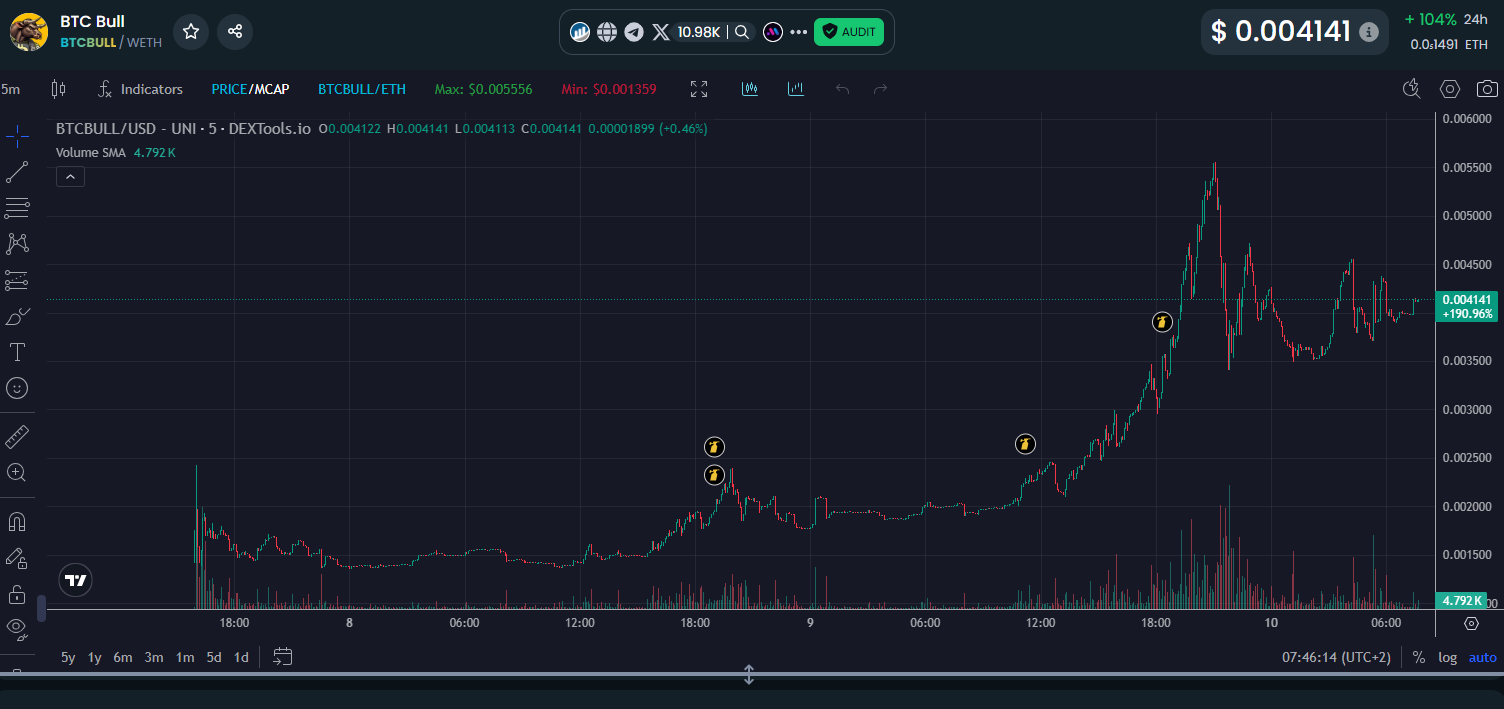Add BTC Bull to favorites star
The height and width of the screenshot is (709, 1504).
pos(191,32)
